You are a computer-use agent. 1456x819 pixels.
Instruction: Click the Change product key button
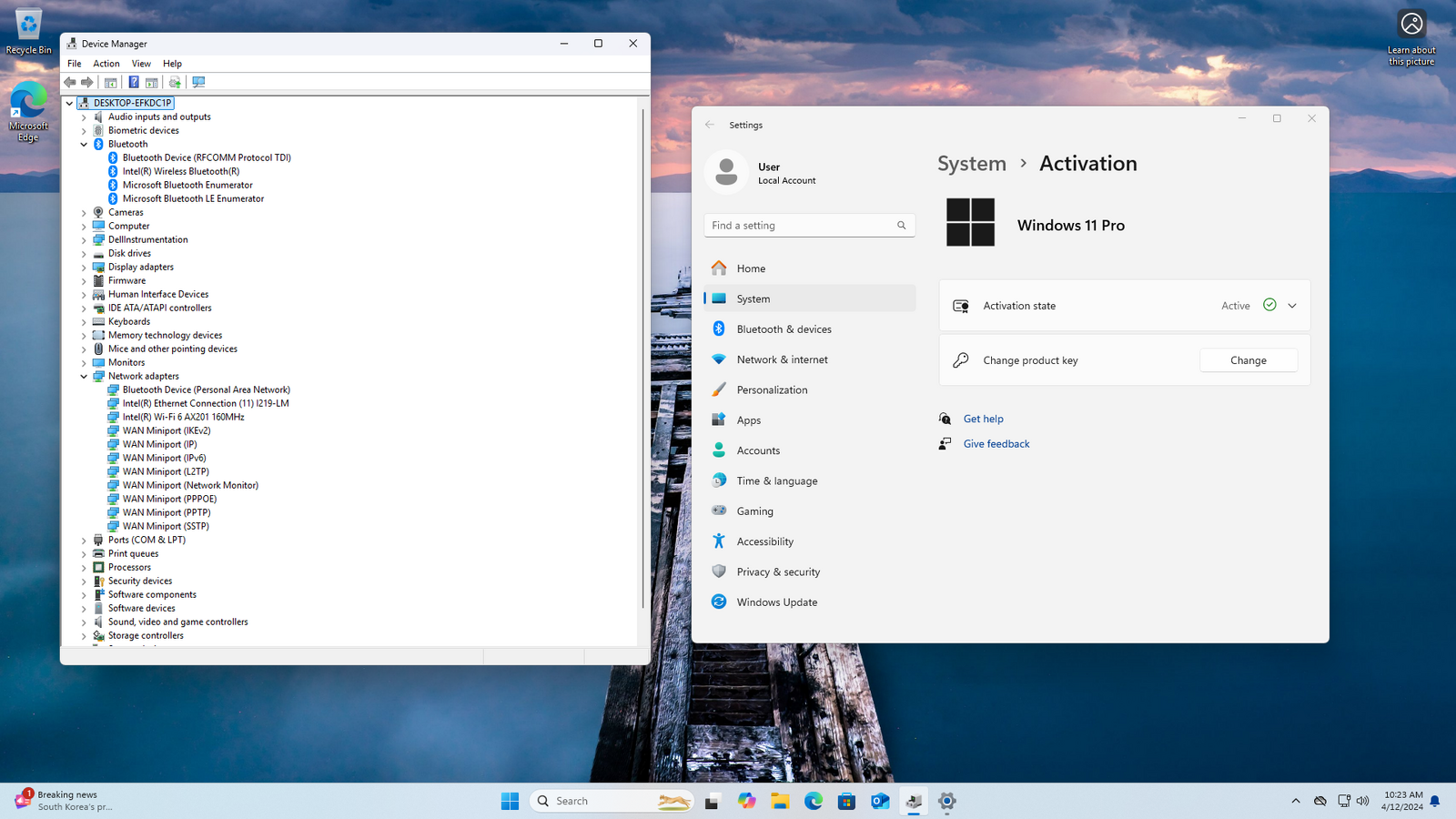1249,360
